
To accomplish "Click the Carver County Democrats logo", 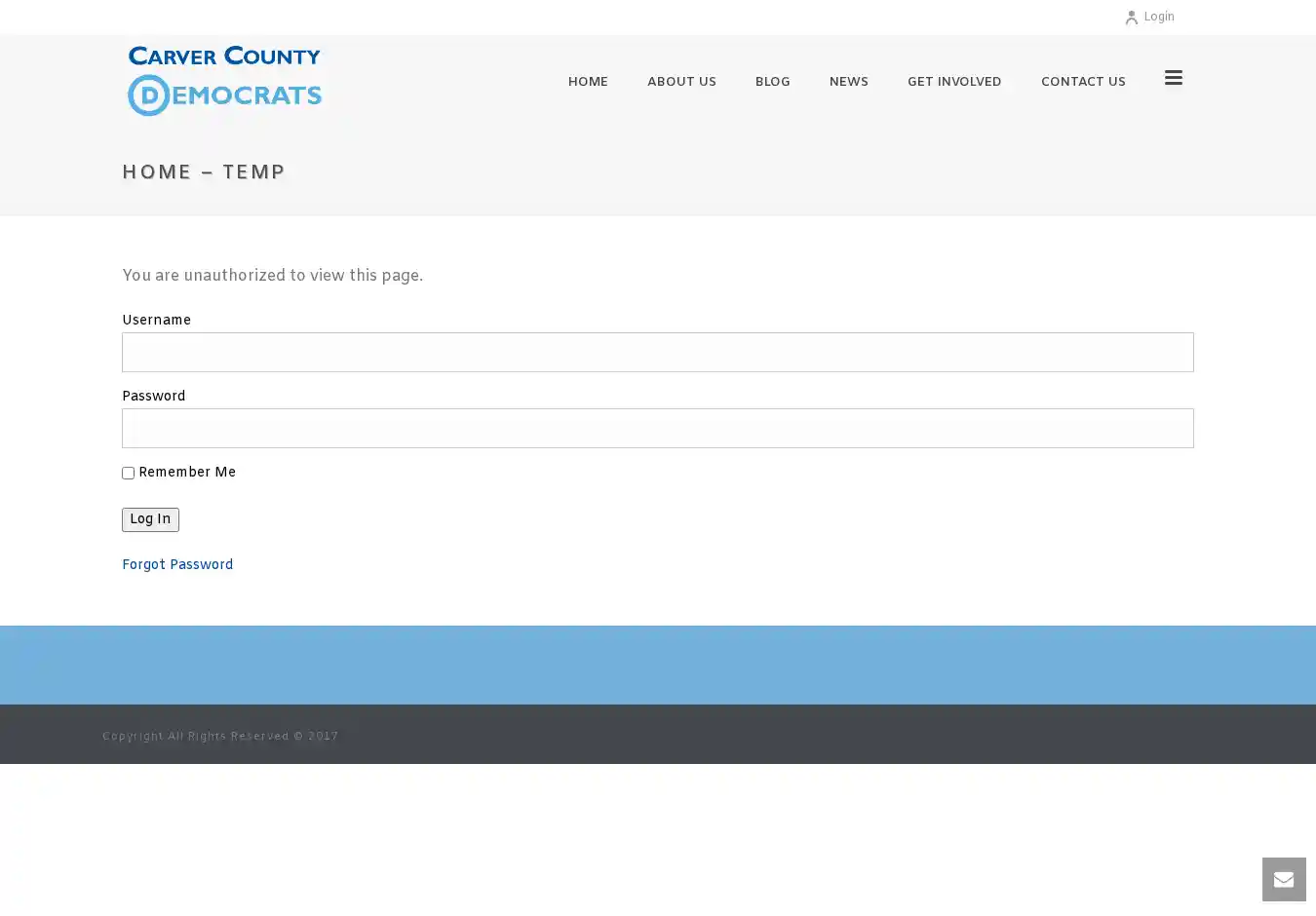I will [224, 81].
